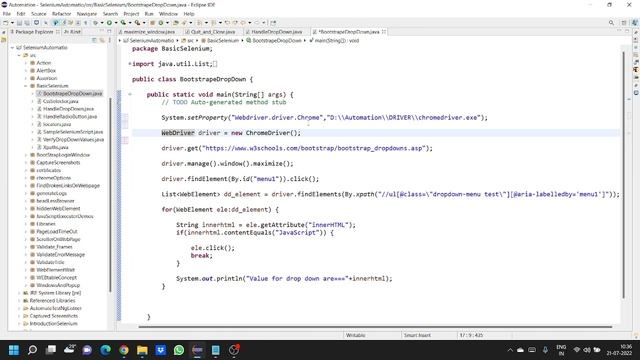Open the Refactor menu
The image size is (640, 360).
coord(62,14)
